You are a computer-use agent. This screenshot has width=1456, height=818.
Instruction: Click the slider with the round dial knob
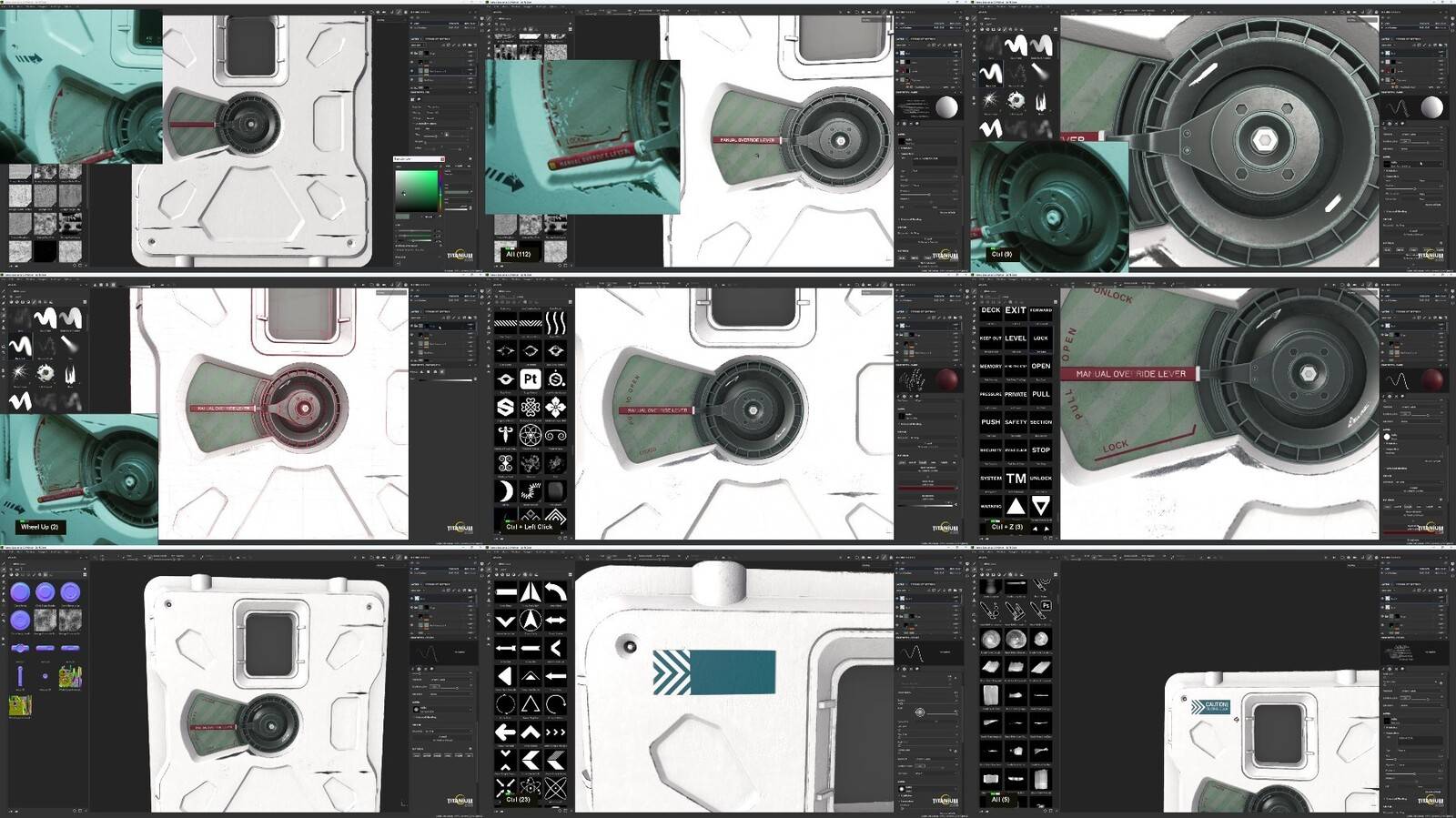920,712
